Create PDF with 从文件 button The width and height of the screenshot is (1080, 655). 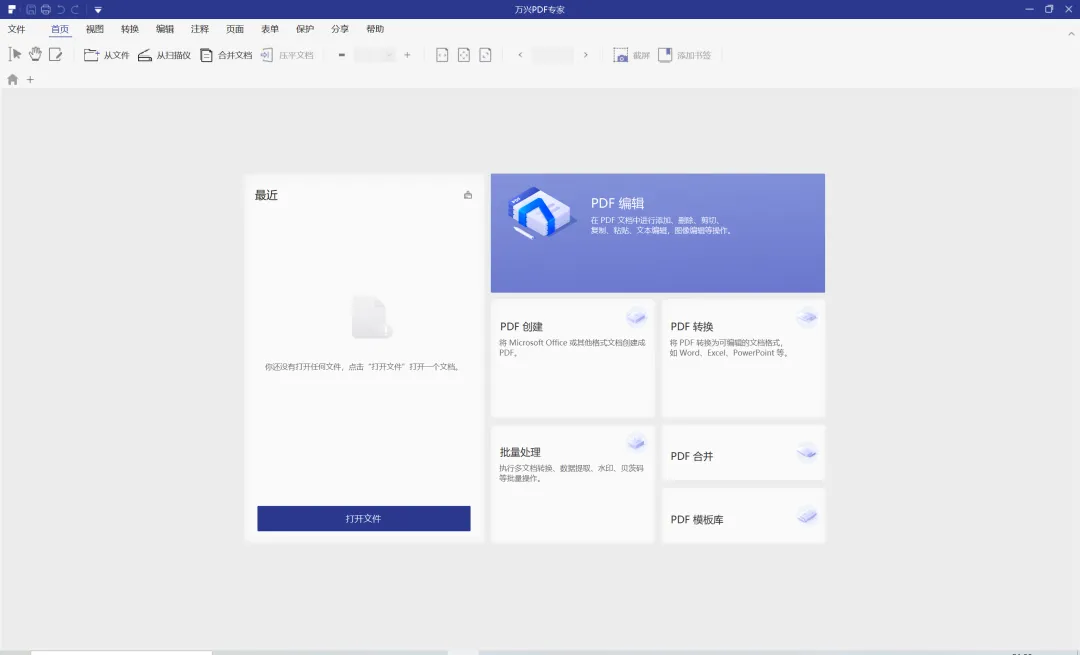107,55
